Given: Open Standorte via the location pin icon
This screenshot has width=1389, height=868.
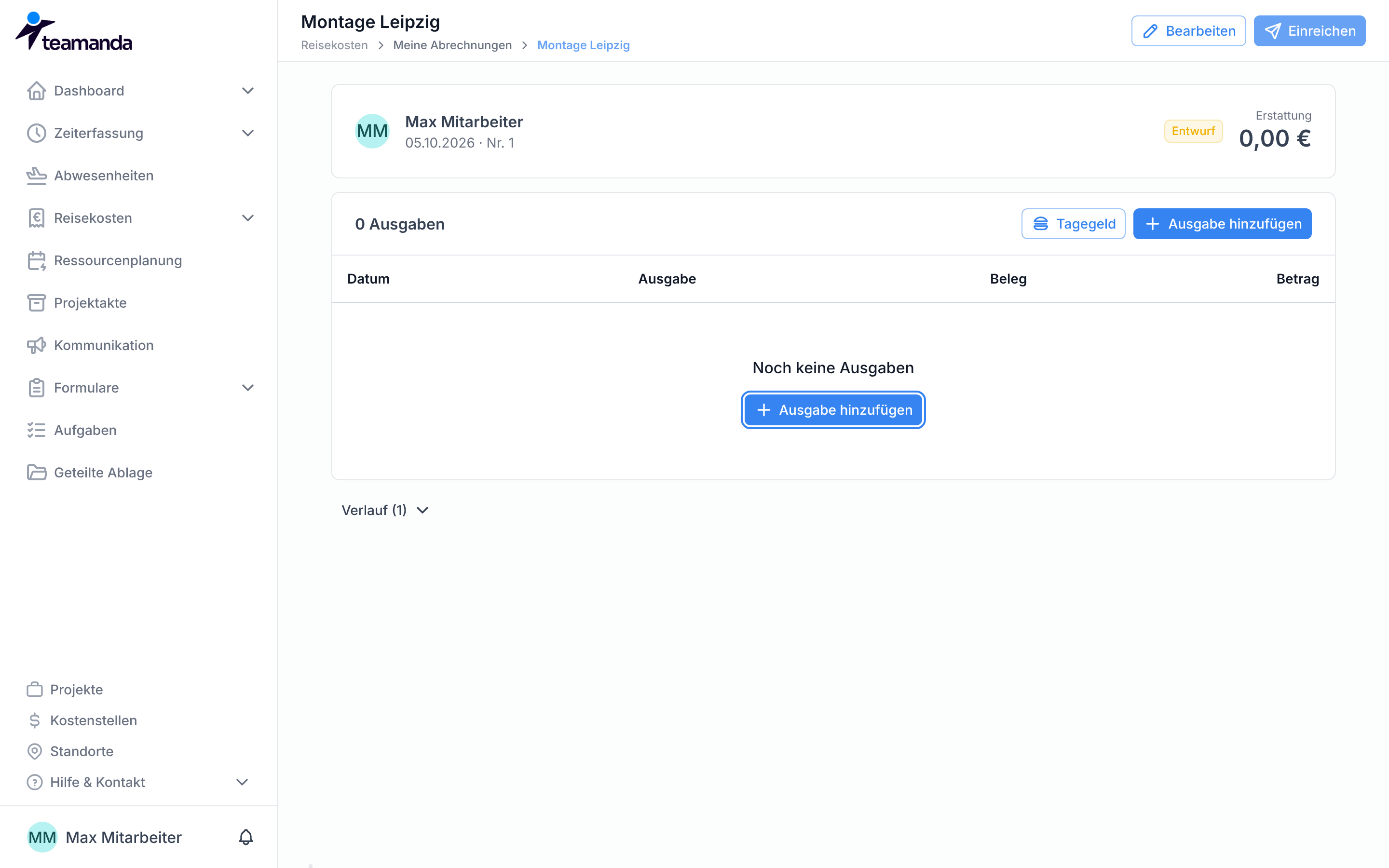Looking at the screenshot, I should click(x=35, y=751).
